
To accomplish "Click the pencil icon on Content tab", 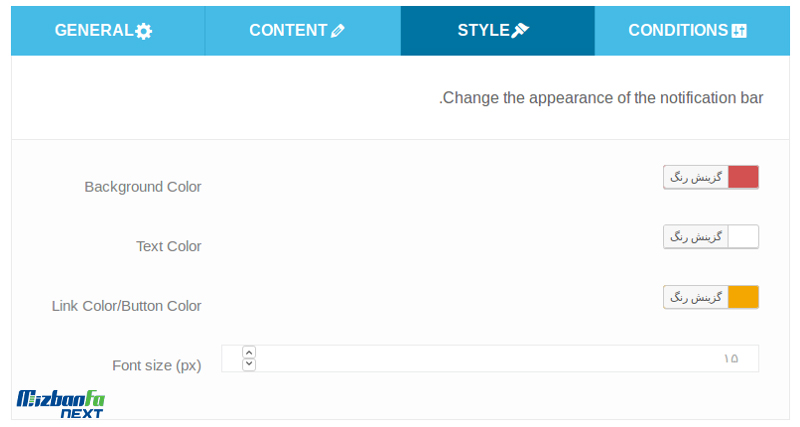I will [337, 31].
